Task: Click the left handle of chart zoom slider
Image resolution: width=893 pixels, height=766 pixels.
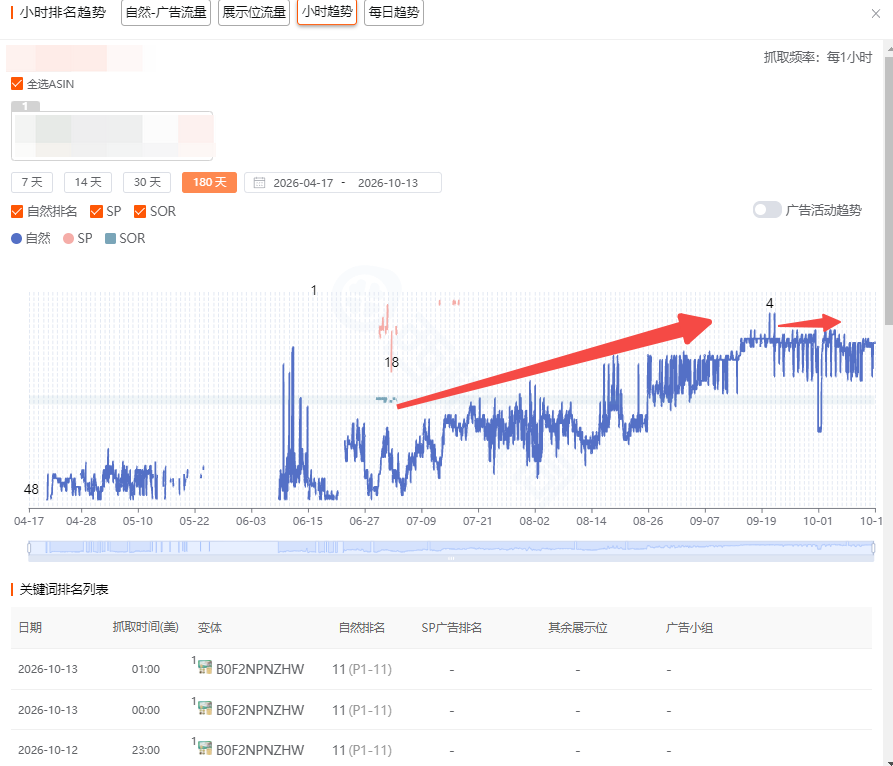Action: (x=29, y=548)
